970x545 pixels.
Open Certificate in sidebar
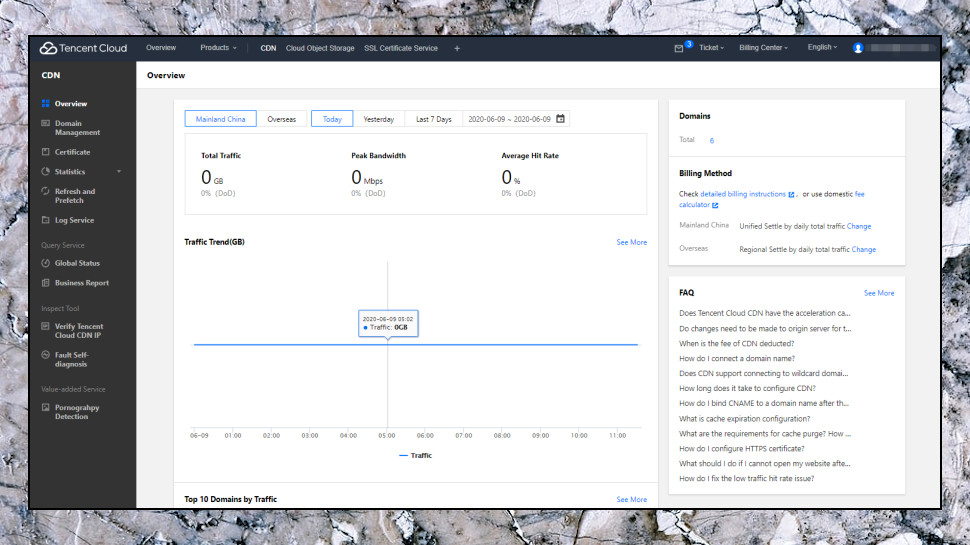pyautogui.click(x=72, y=152)
